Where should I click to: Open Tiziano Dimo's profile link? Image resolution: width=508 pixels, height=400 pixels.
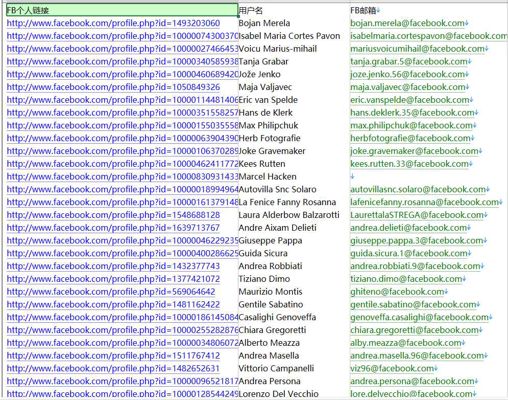(x=113, y=279)
